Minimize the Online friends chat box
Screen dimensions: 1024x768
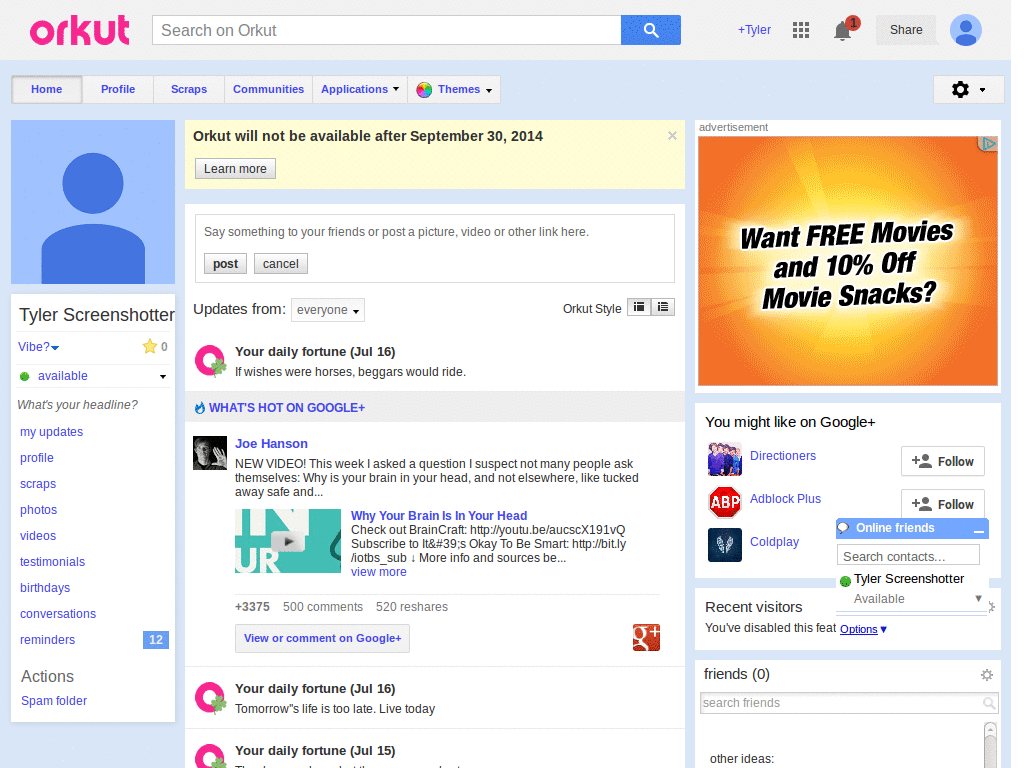[978, 529]
